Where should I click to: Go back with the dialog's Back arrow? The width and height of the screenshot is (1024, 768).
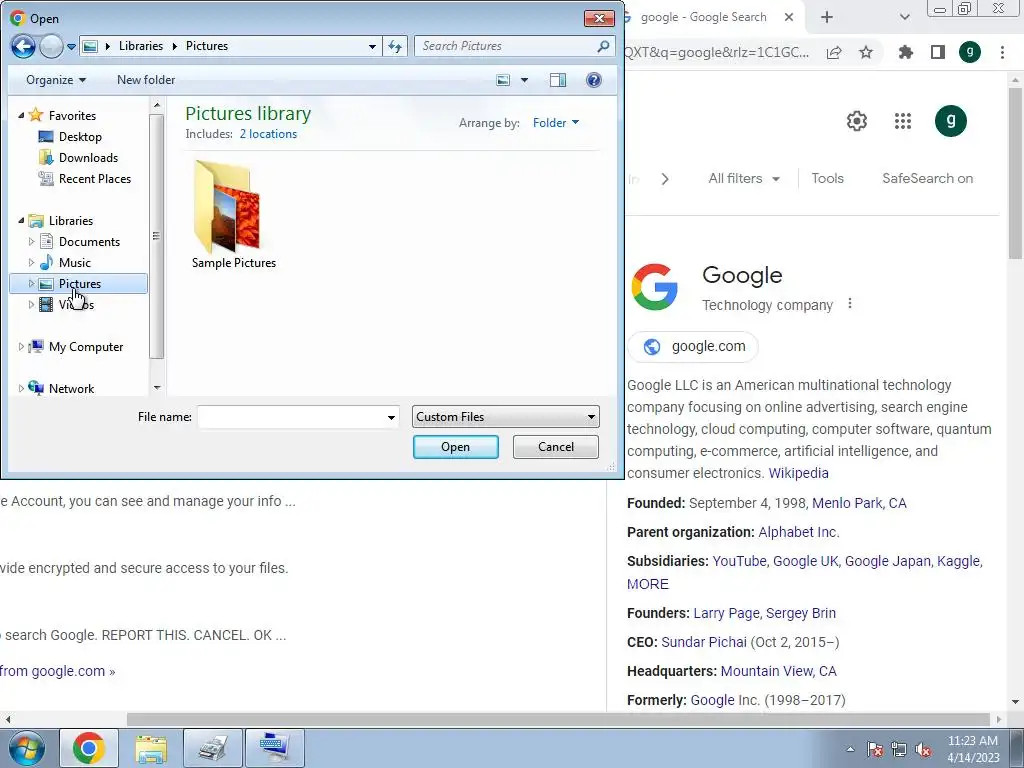click(24, 46)
